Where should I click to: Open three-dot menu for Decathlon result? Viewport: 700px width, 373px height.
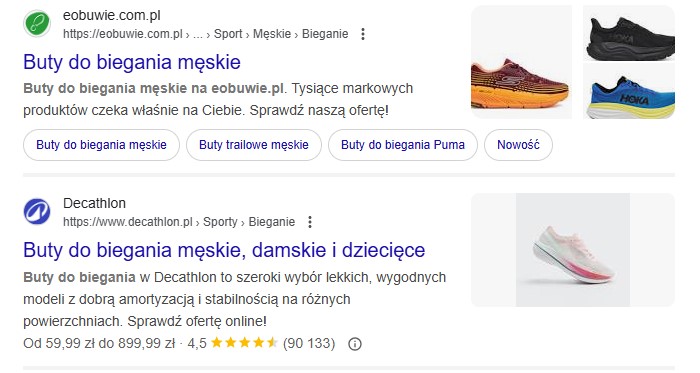(x=310, y=222)
